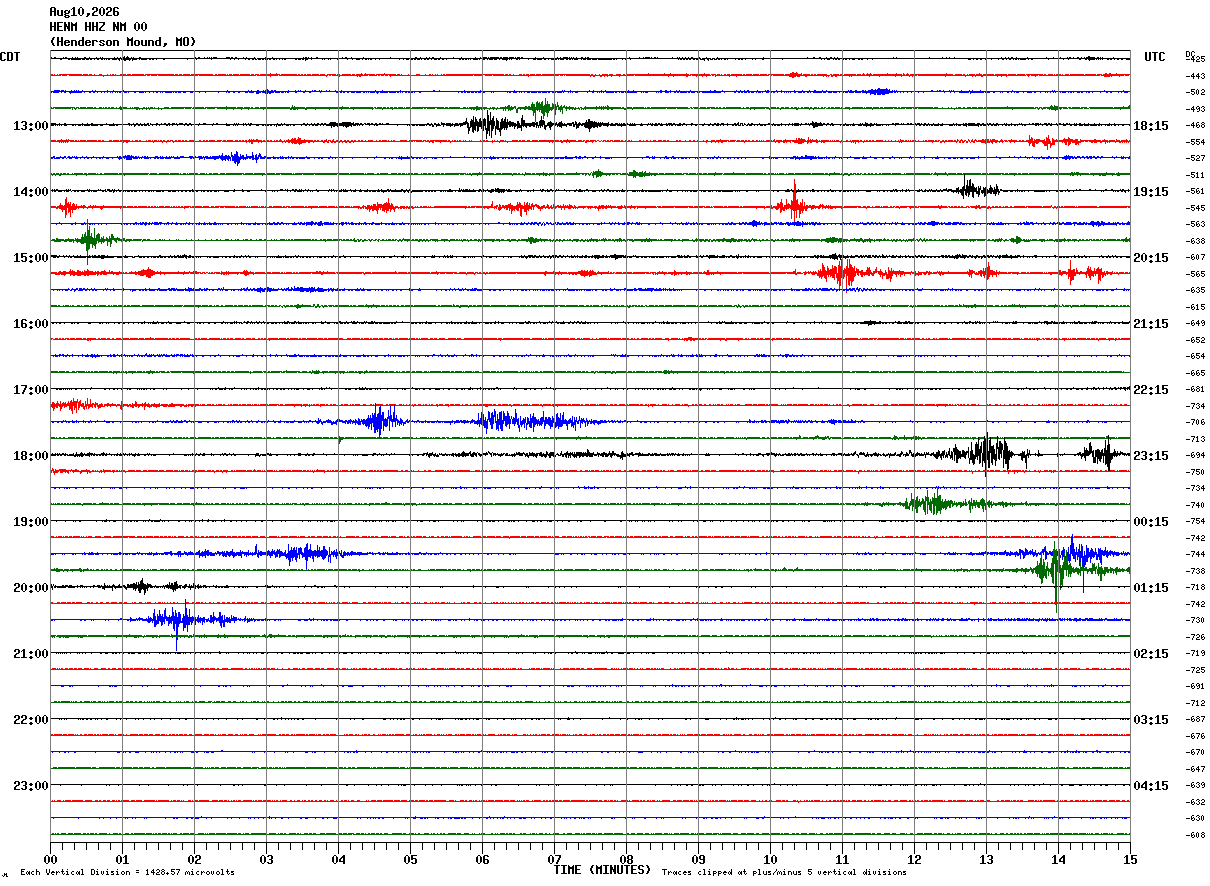This screenshot has height=886, width=1210.
Task: Click the Each Vertical Division microvolts note
Action: [x=127, y=873]
